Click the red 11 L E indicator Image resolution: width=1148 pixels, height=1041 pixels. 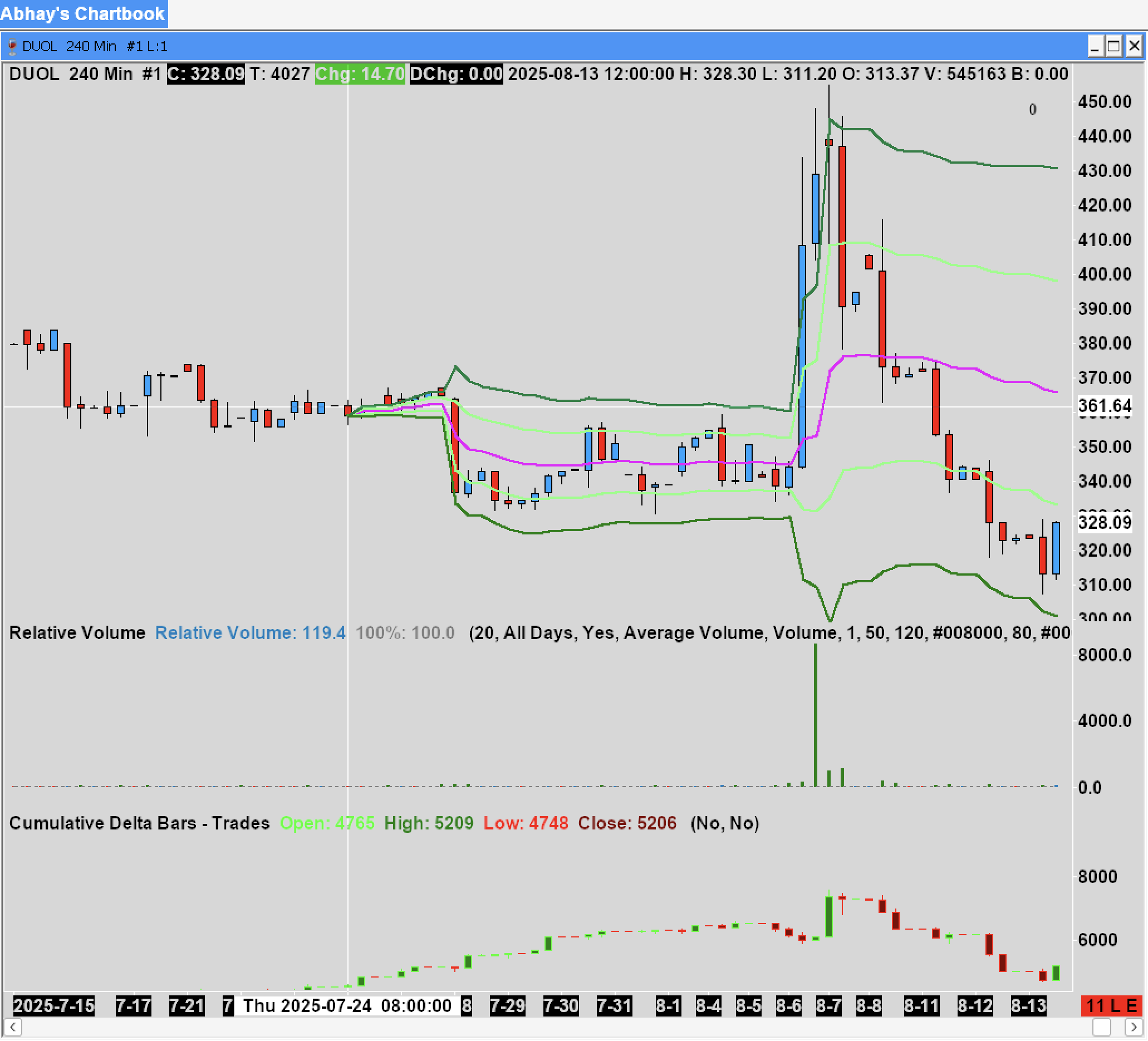[x=1112, y=1007]
